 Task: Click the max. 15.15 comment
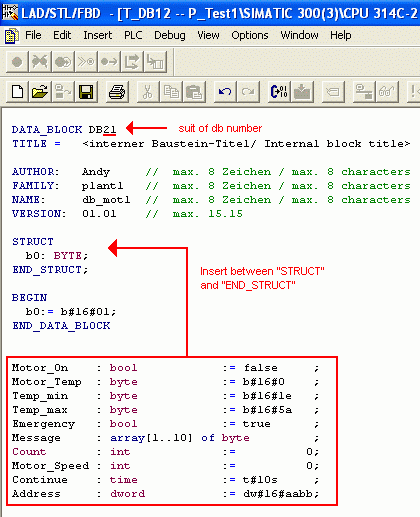[x=207, y=214]
